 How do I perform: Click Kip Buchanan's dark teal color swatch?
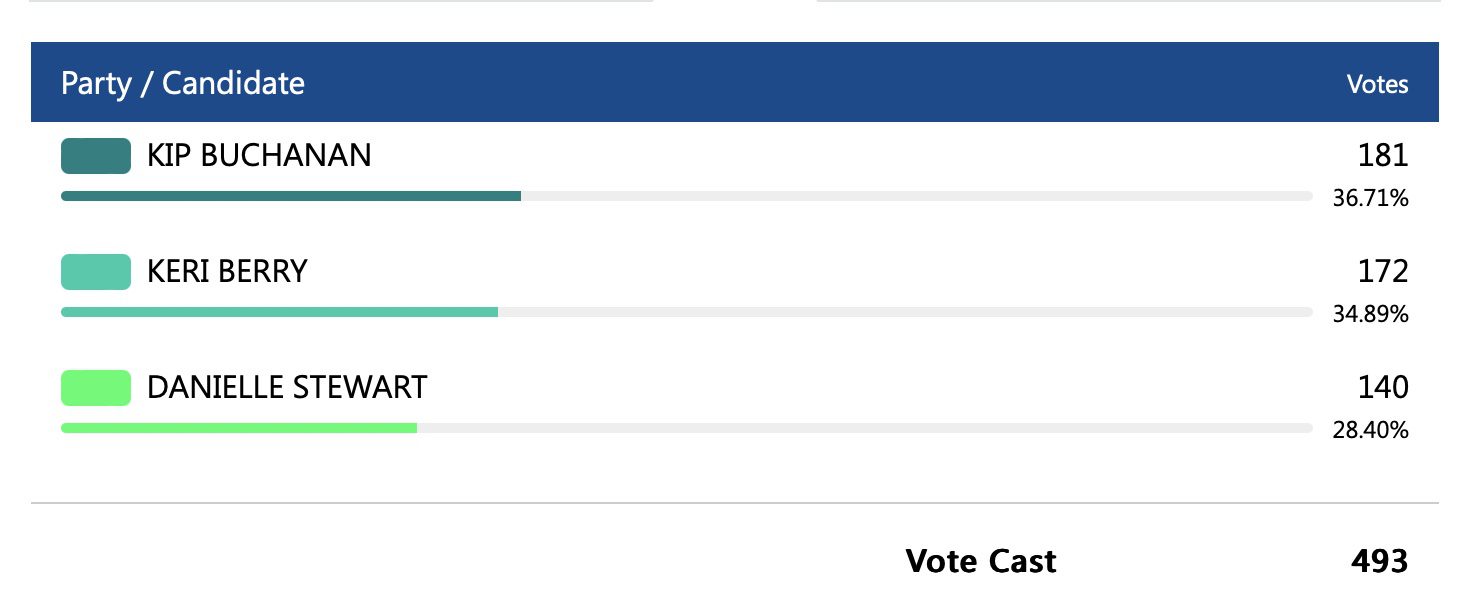96,156
